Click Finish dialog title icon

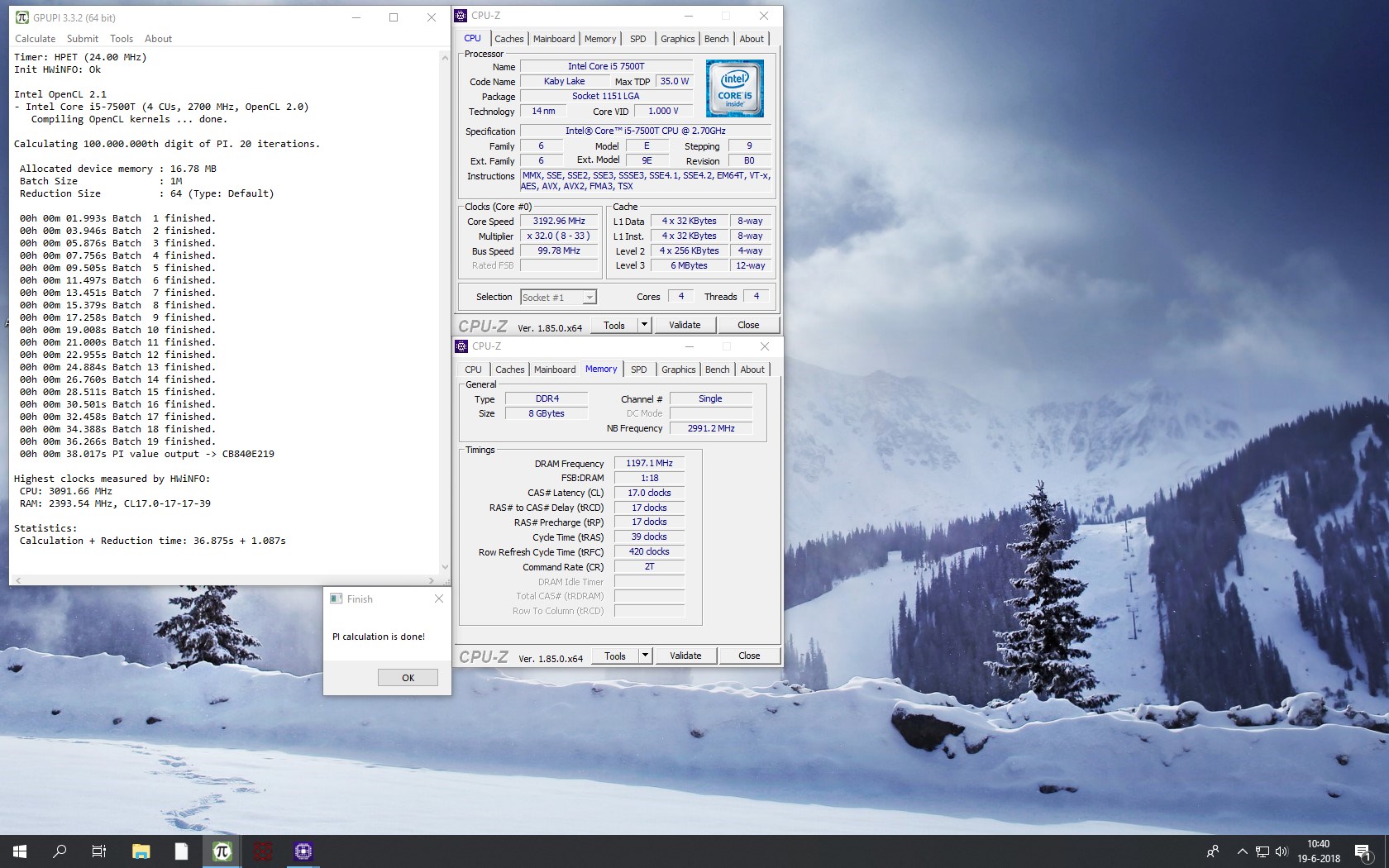pos(337,599)
